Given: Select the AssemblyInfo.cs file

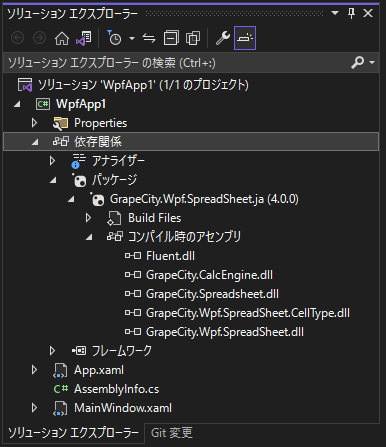Looking at the screenshot, I should [117, 389].
